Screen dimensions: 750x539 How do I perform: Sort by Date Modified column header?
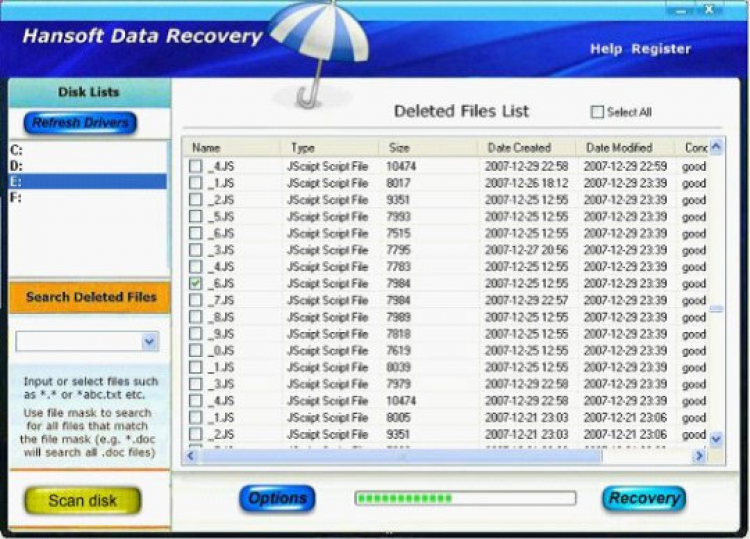pyautogui.click(x=626, y=148)
